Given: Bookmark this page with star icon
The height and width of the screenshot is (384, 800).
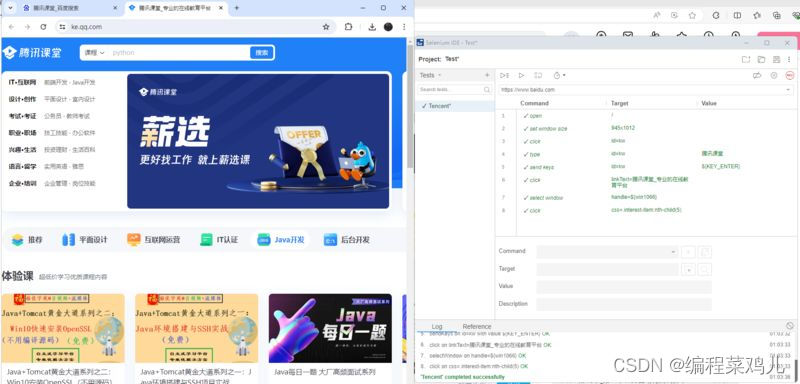Looking at the screenshot, I should 326,27.
